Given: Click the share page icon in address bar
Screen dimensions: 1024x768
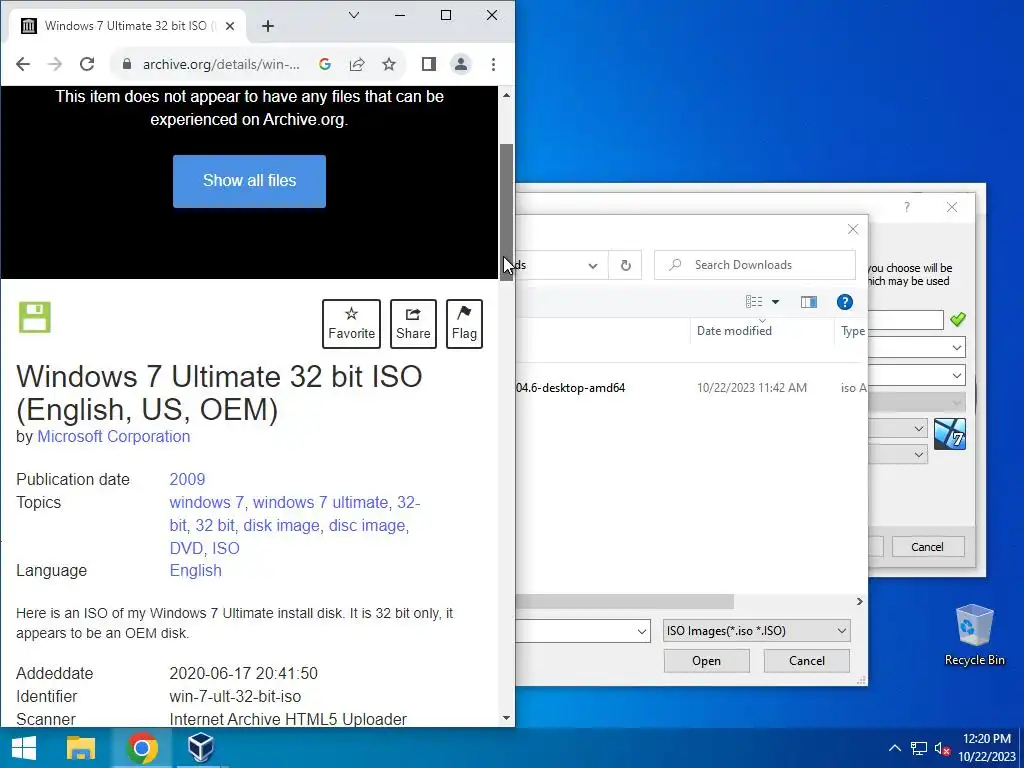Looking at the screenshot, I should click(357, 64).
